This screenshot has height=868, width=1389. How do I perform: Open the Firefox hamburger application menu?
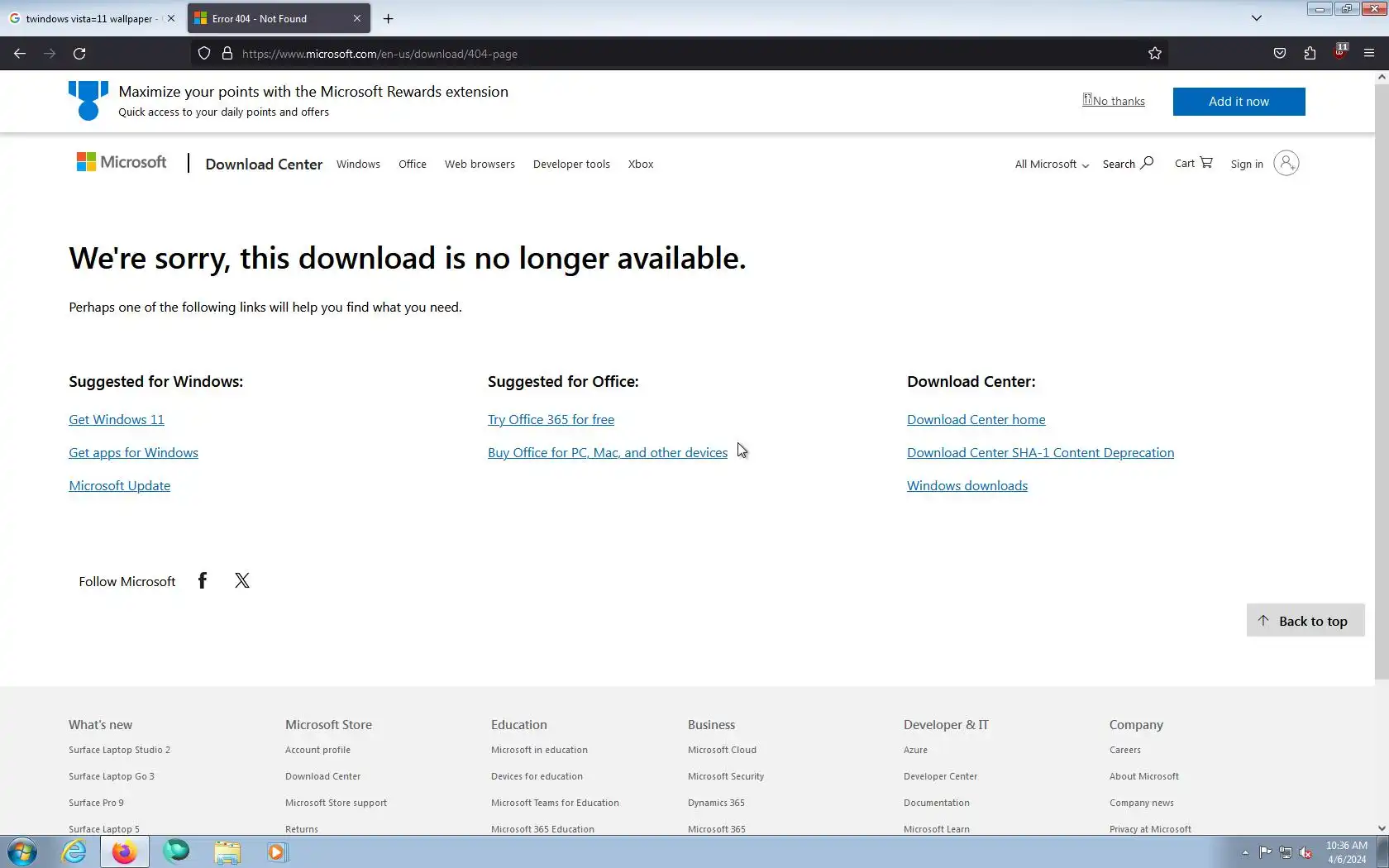pos(1369,54)
